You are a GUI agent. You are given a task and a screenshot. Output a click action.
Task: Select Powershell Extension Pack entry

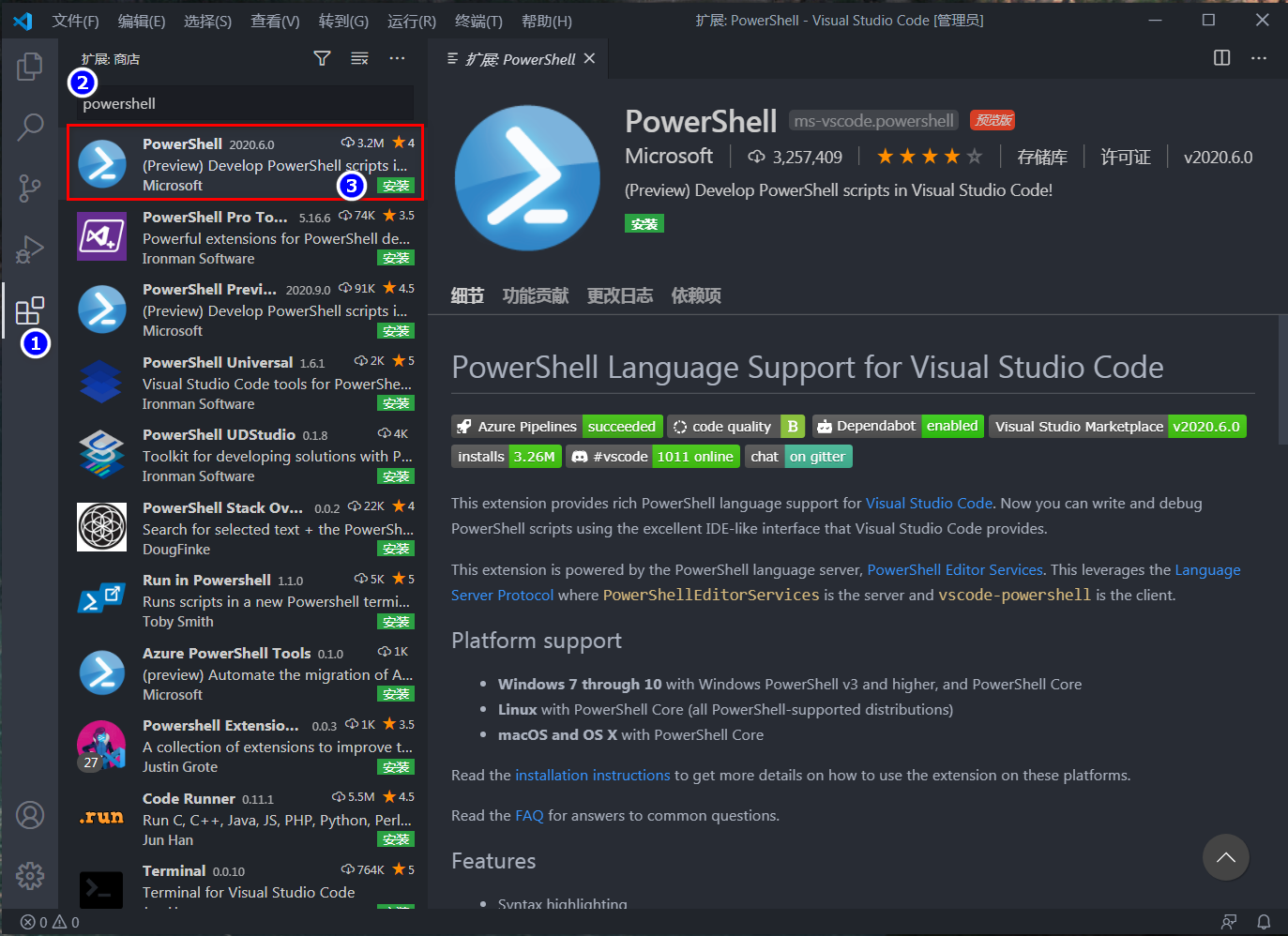click(x=244, y=747)
